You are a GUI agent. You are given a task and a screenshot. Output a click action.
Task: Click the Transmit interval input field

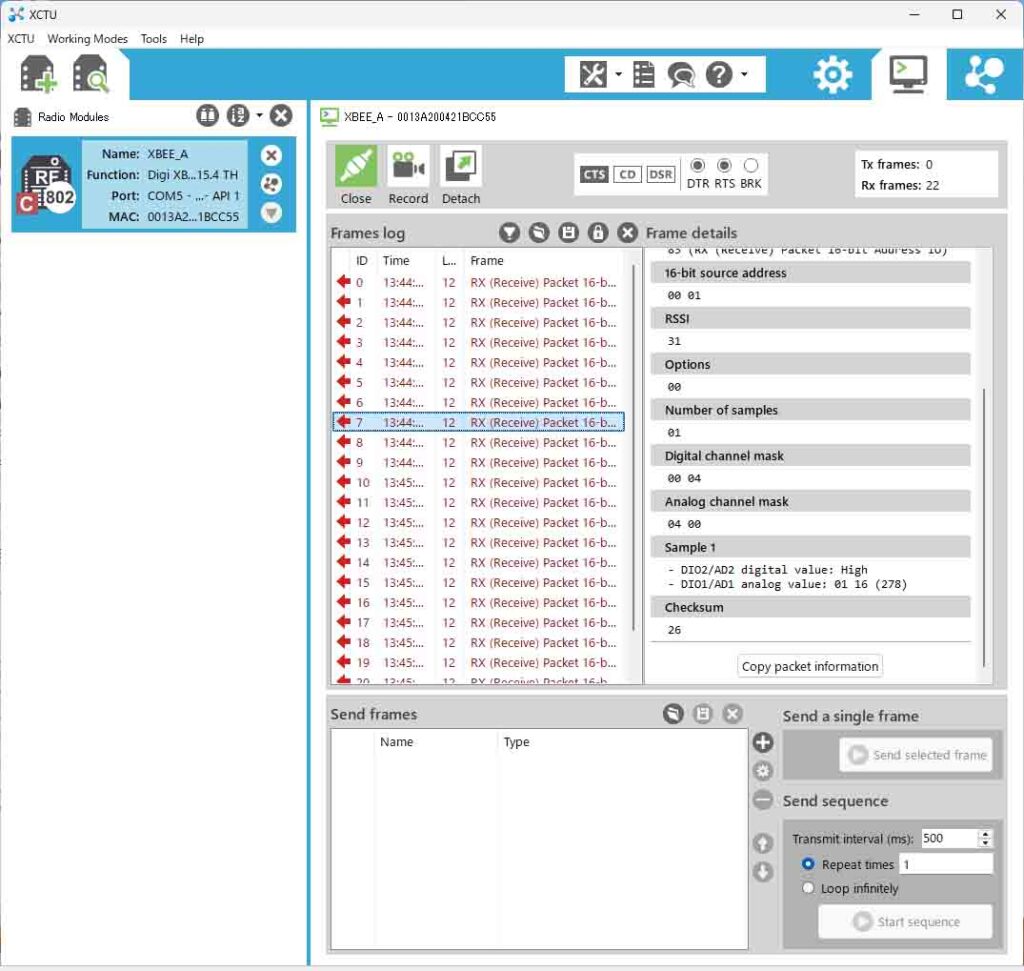(950, 838)
